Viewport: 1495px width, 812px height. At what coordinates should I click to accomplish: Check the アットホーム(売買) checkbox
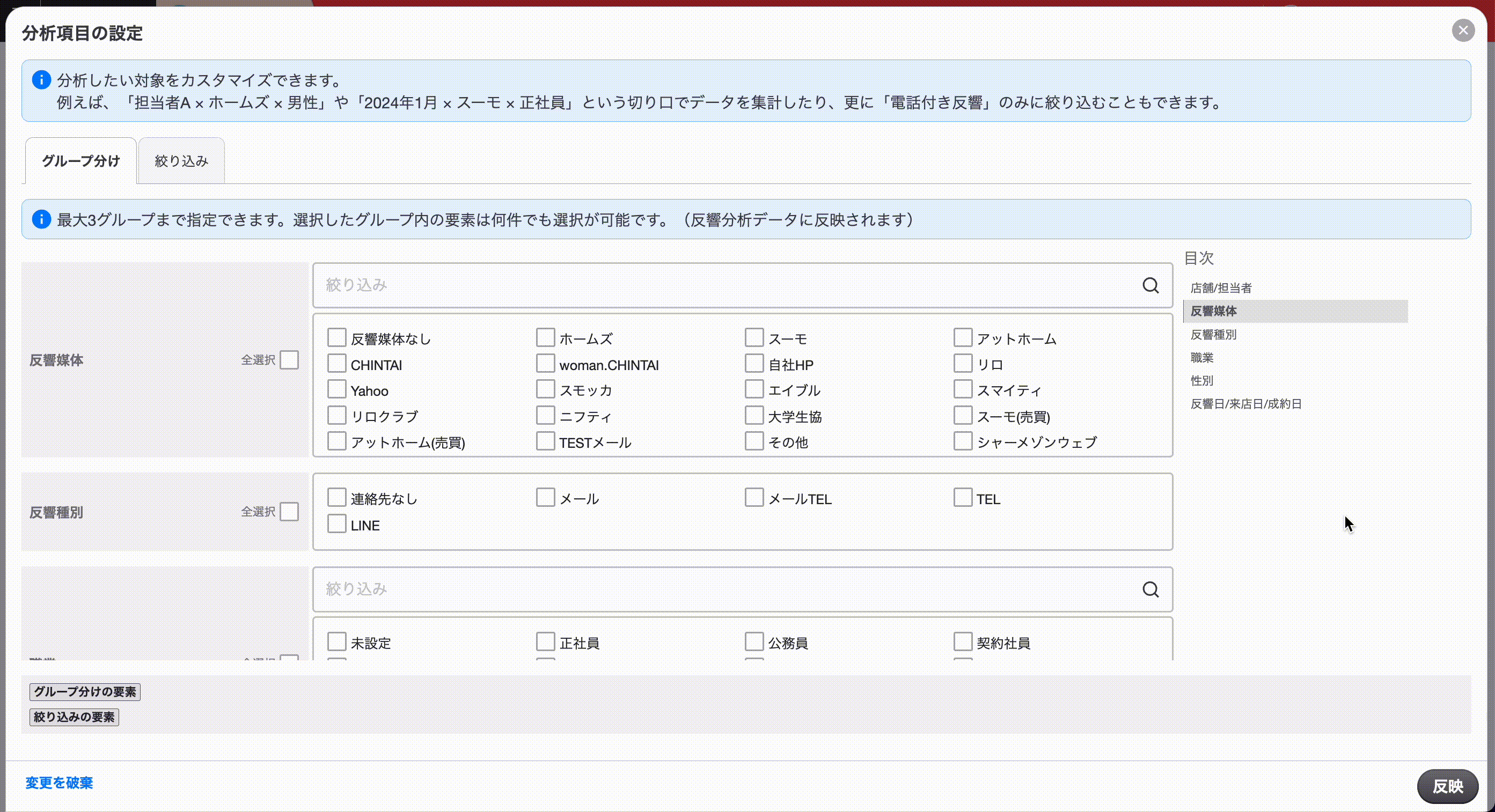(x=336, y=441)
